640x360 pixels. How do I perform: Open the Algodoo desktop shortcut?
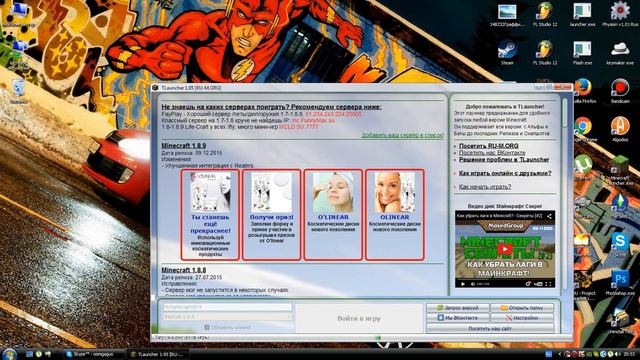(620, 128)
